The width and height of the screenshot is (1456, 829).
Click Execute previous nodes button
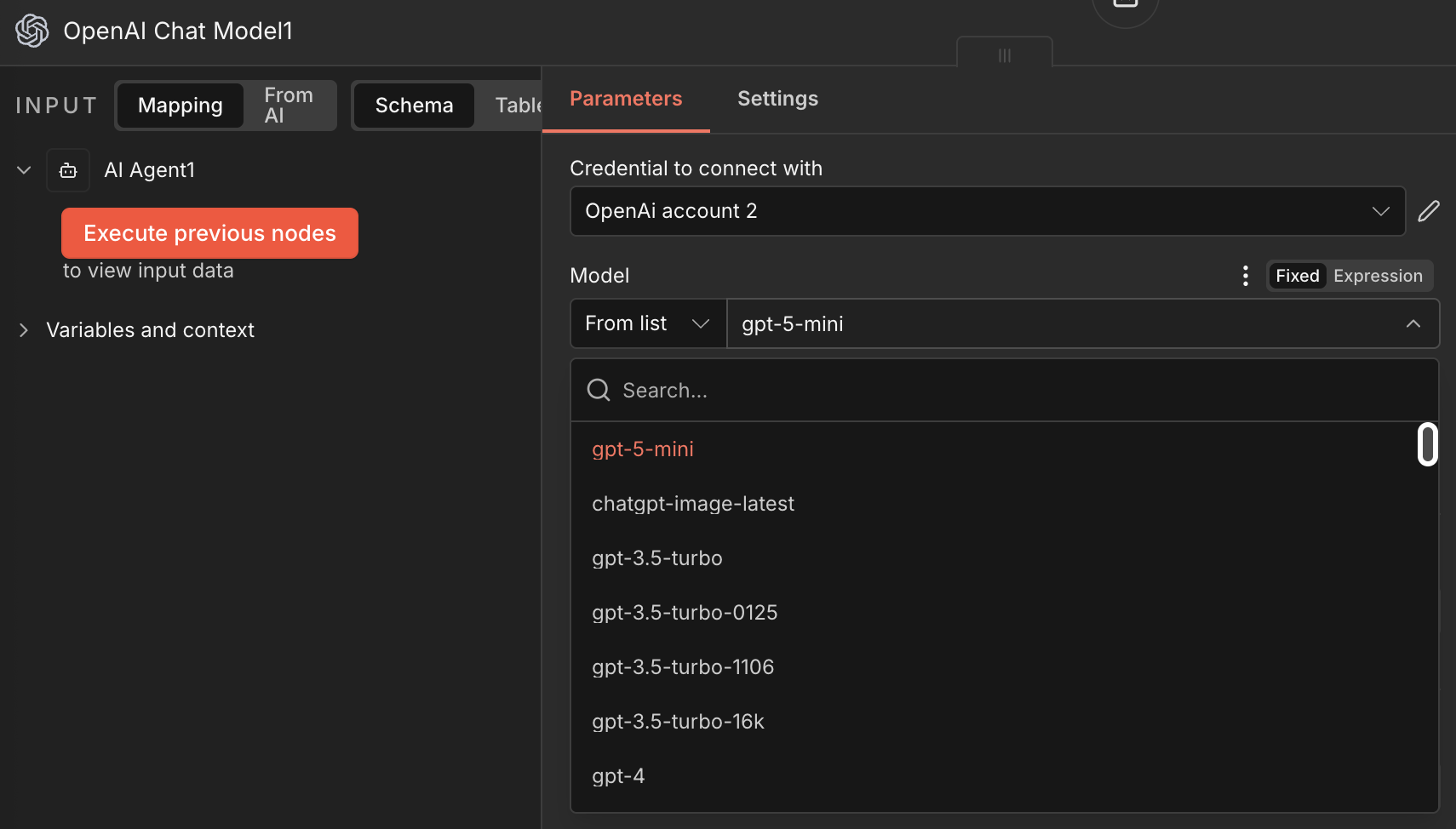coord(209,233)
